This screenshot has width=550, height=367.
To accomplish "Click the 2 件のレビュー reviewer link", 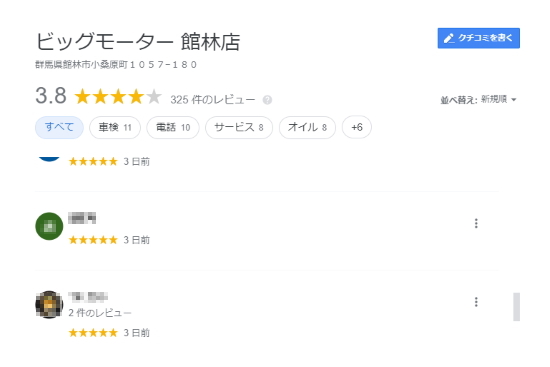I will [100, 313].
